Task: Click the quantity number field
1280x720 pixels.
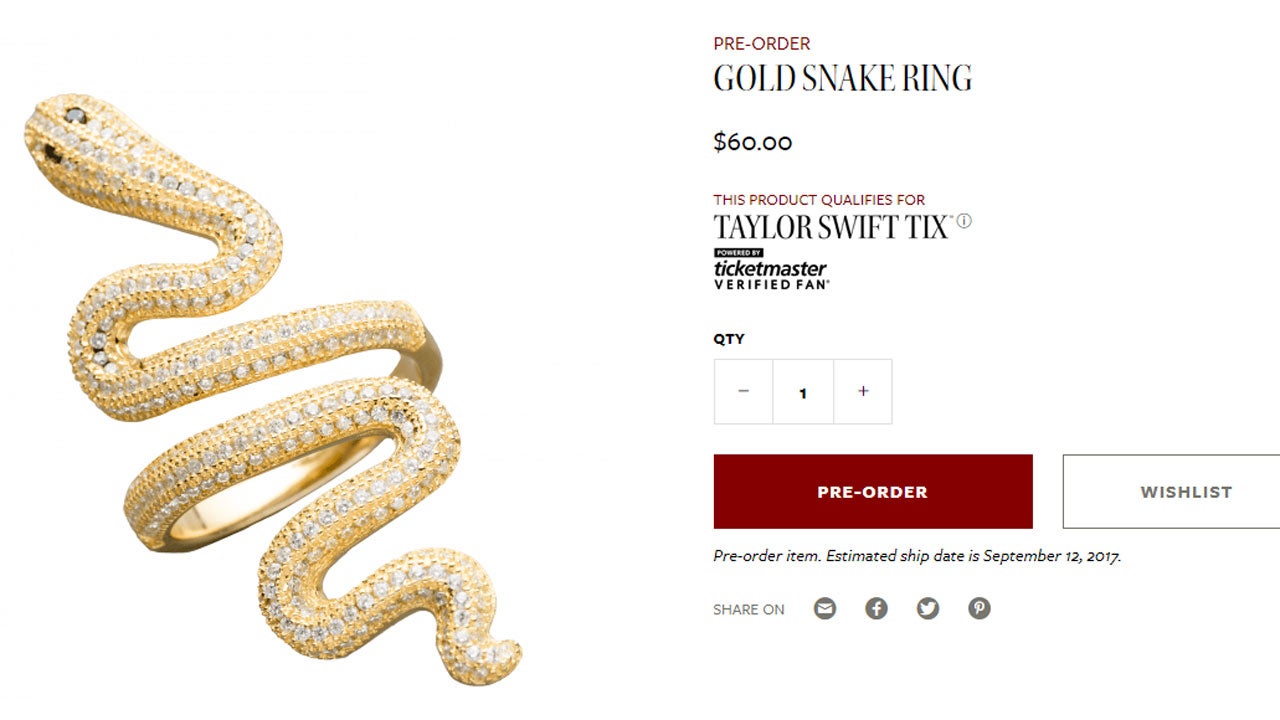Action: point(803,392)
